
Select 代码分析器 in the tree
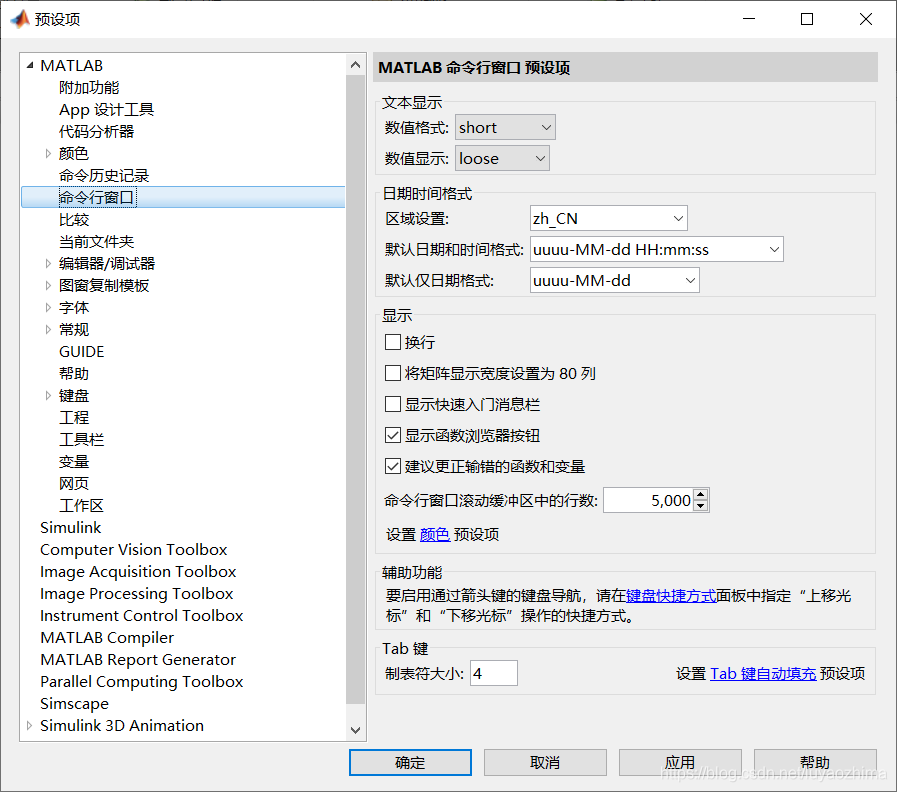[97, 132]
